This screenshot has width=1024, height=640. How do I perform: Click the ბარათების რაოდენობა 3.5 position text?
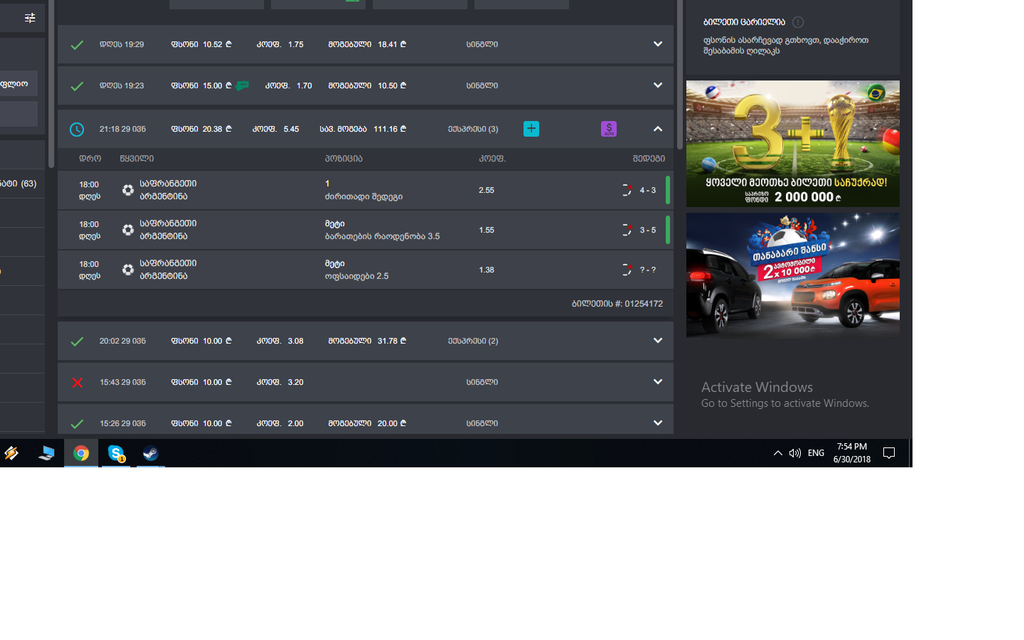[382, 236]
